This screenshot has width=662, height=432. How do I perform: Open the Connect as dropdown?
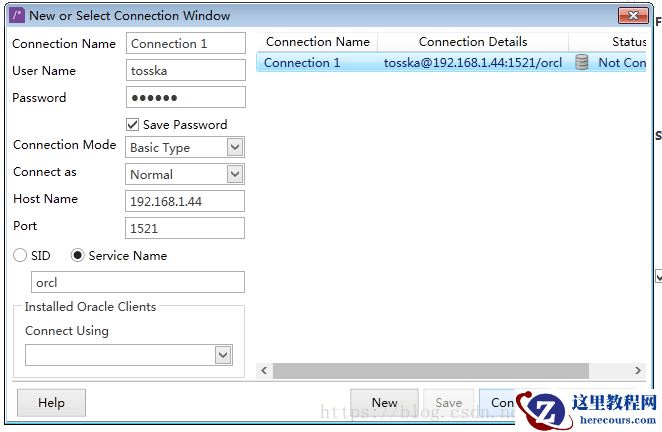[235, 174]
